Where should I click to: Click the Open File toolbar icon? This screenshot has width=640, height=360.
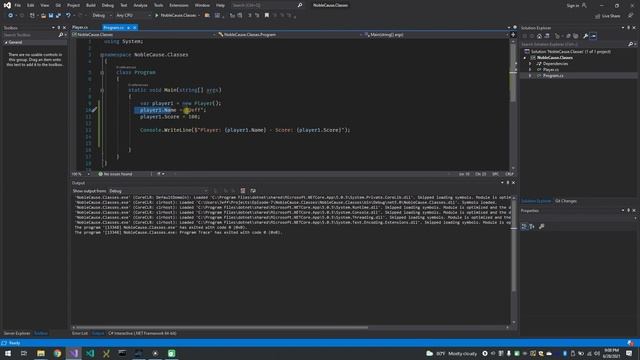43,16
